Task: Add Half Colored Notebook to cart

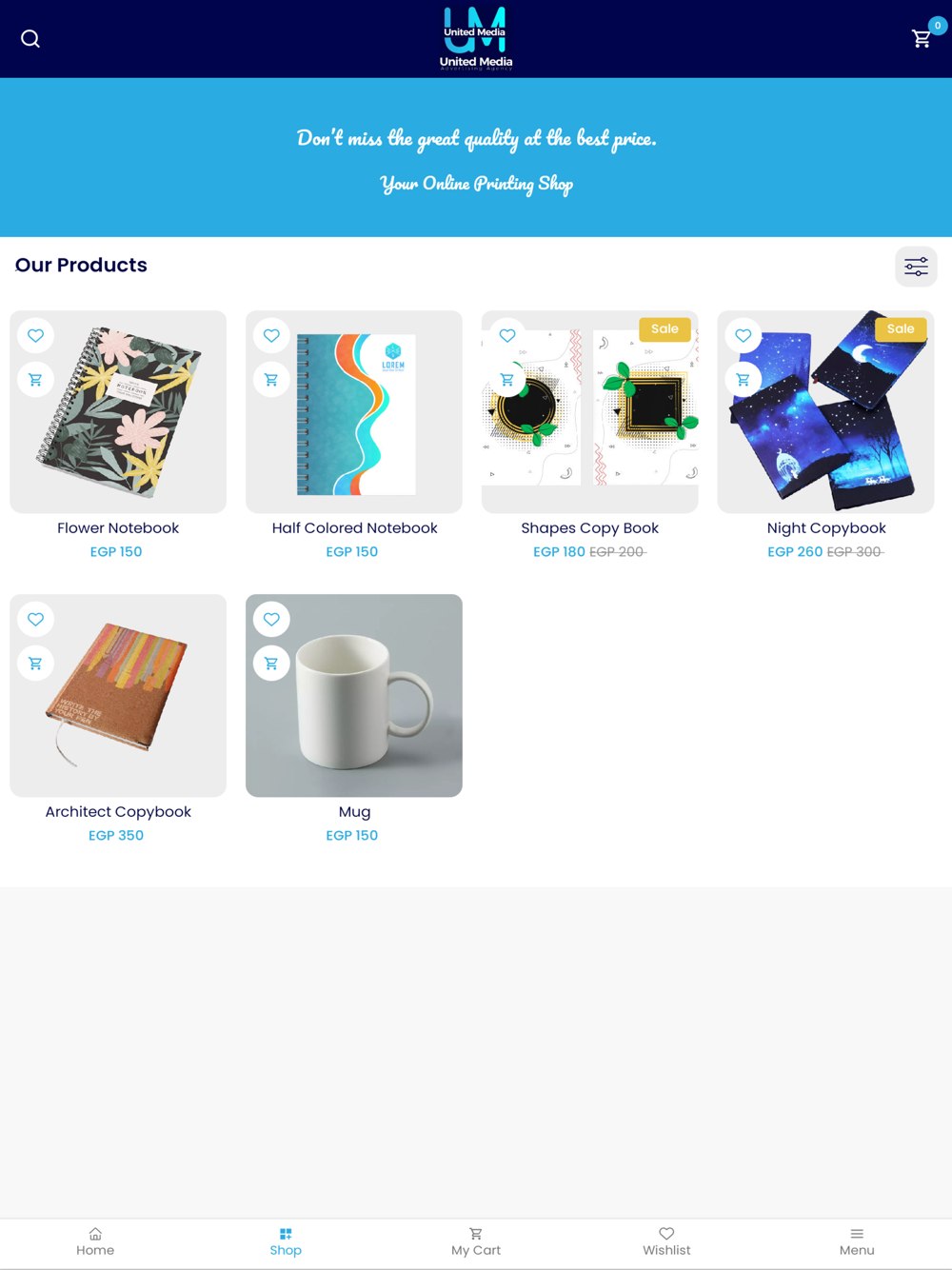Action: click(271, 380)
